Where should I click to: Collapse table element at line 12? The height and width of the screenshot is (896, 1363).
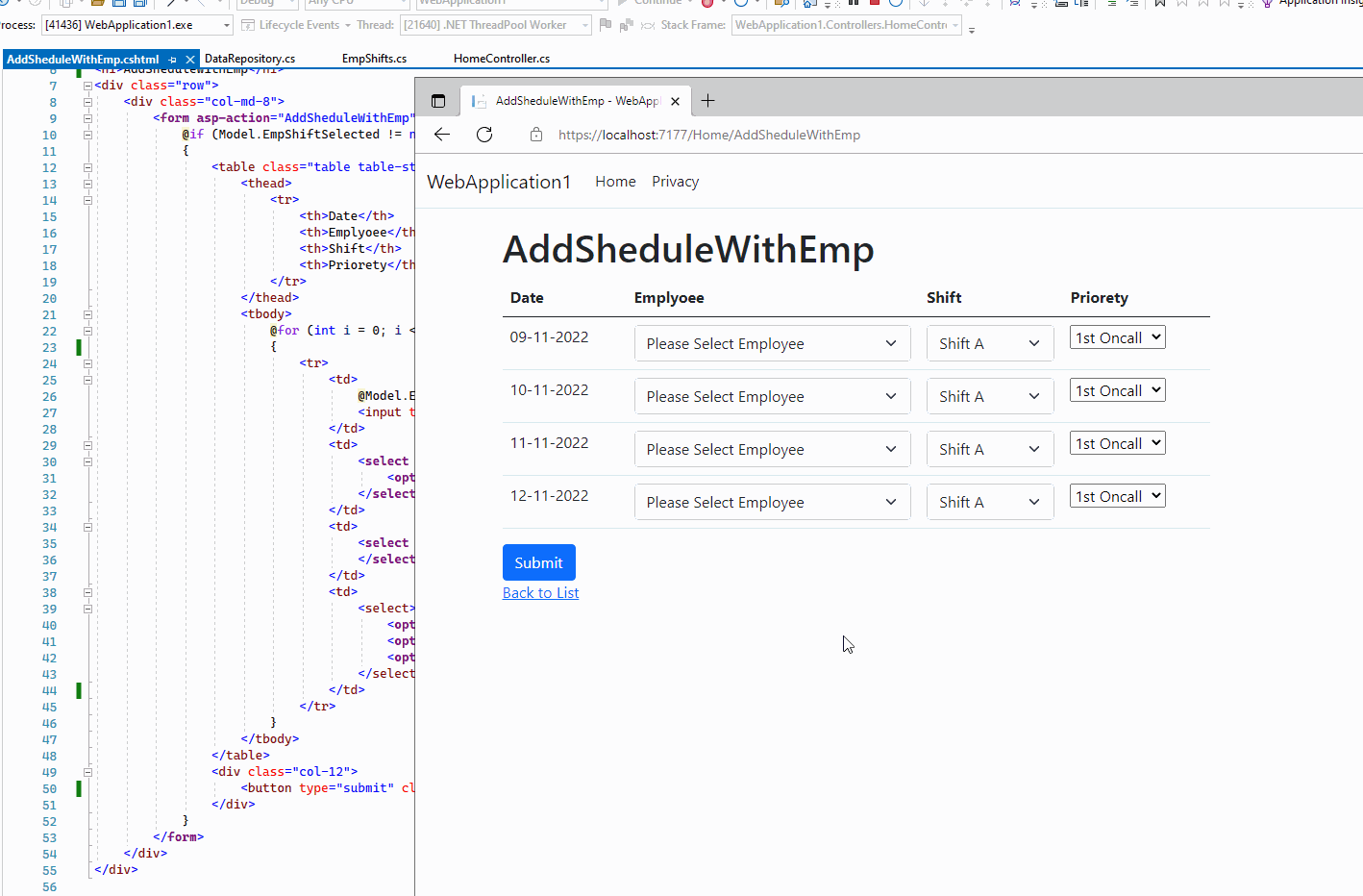pyautogui.click(x=87, y=167)
